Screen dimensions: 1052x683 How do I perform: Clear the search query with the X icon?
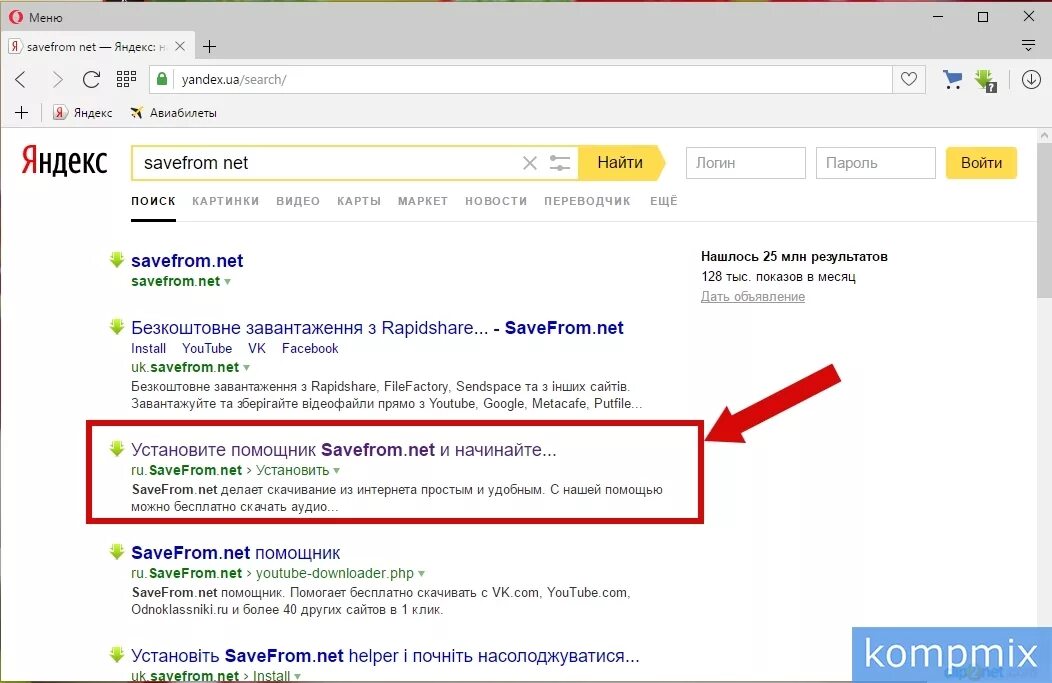[530, 163]
